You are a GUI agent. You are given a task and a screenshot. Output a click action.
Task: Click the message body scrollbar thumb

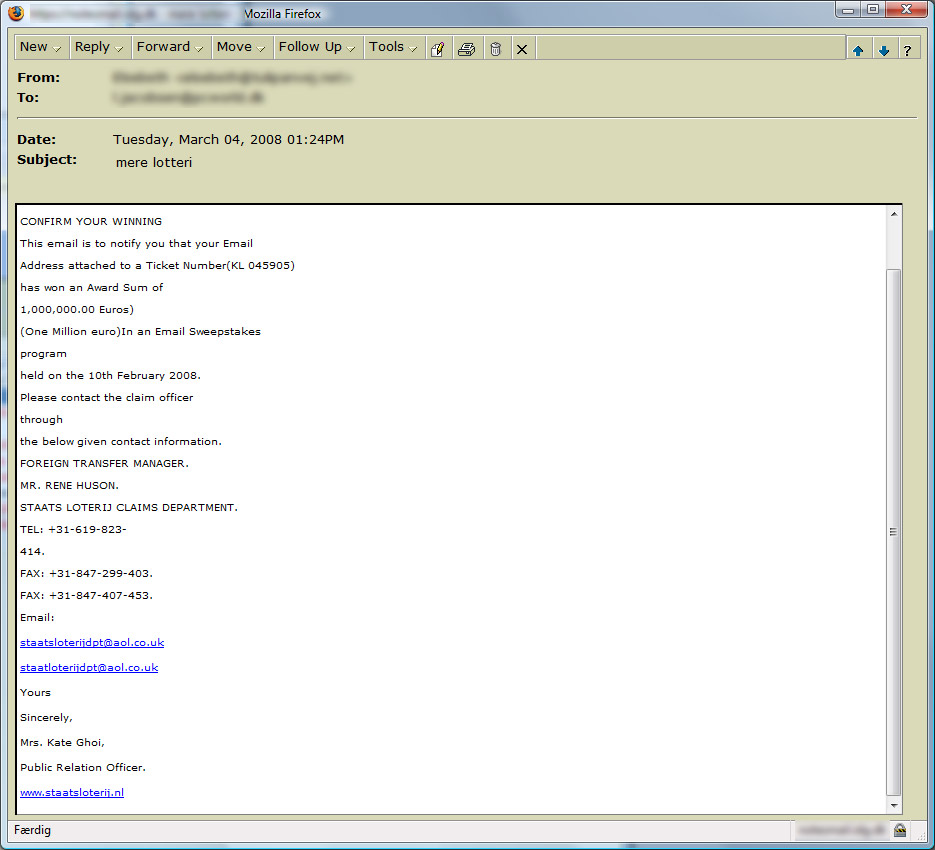click(894, 530)
